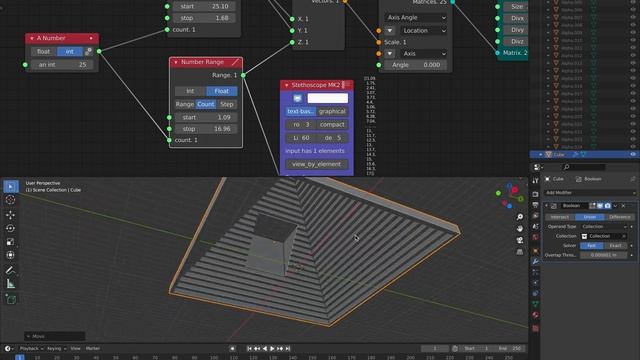Select the Annotate pencil tool

pos(11,270)
